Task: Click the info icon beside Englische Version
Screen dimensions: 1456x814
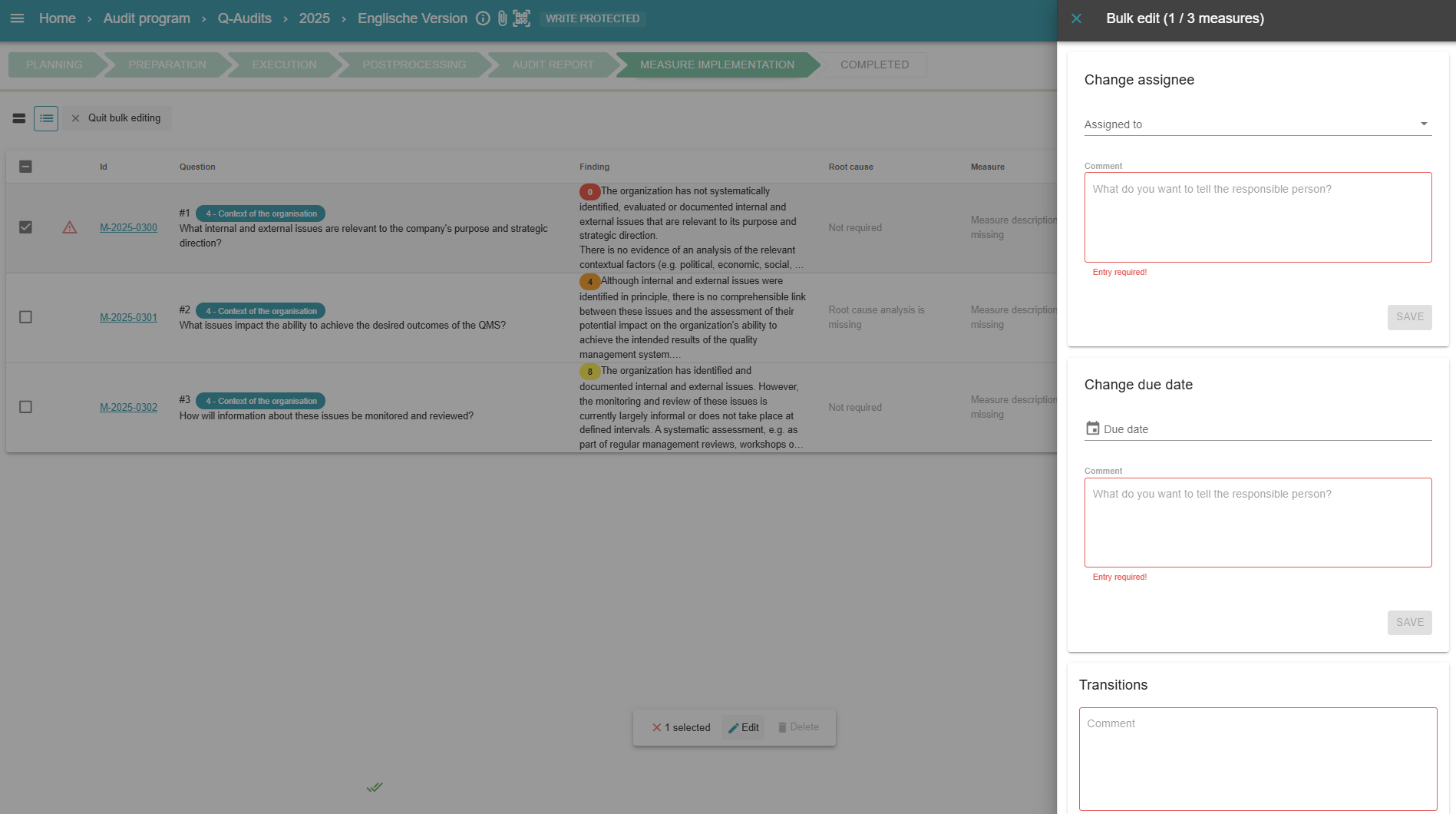Action: click(483, 18)
